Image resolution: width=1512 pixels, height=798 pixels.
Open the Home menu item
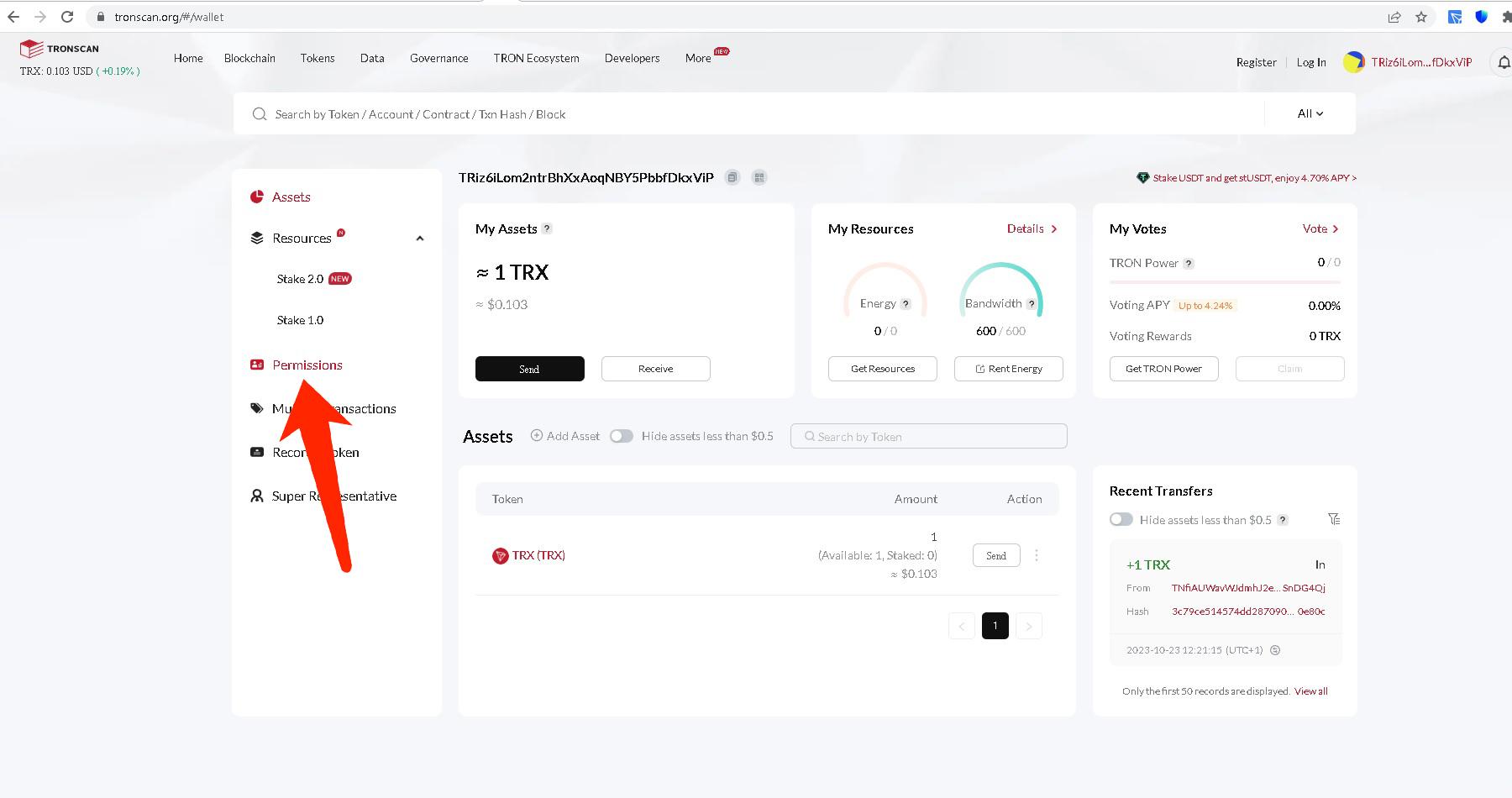(x=188, y=58)
